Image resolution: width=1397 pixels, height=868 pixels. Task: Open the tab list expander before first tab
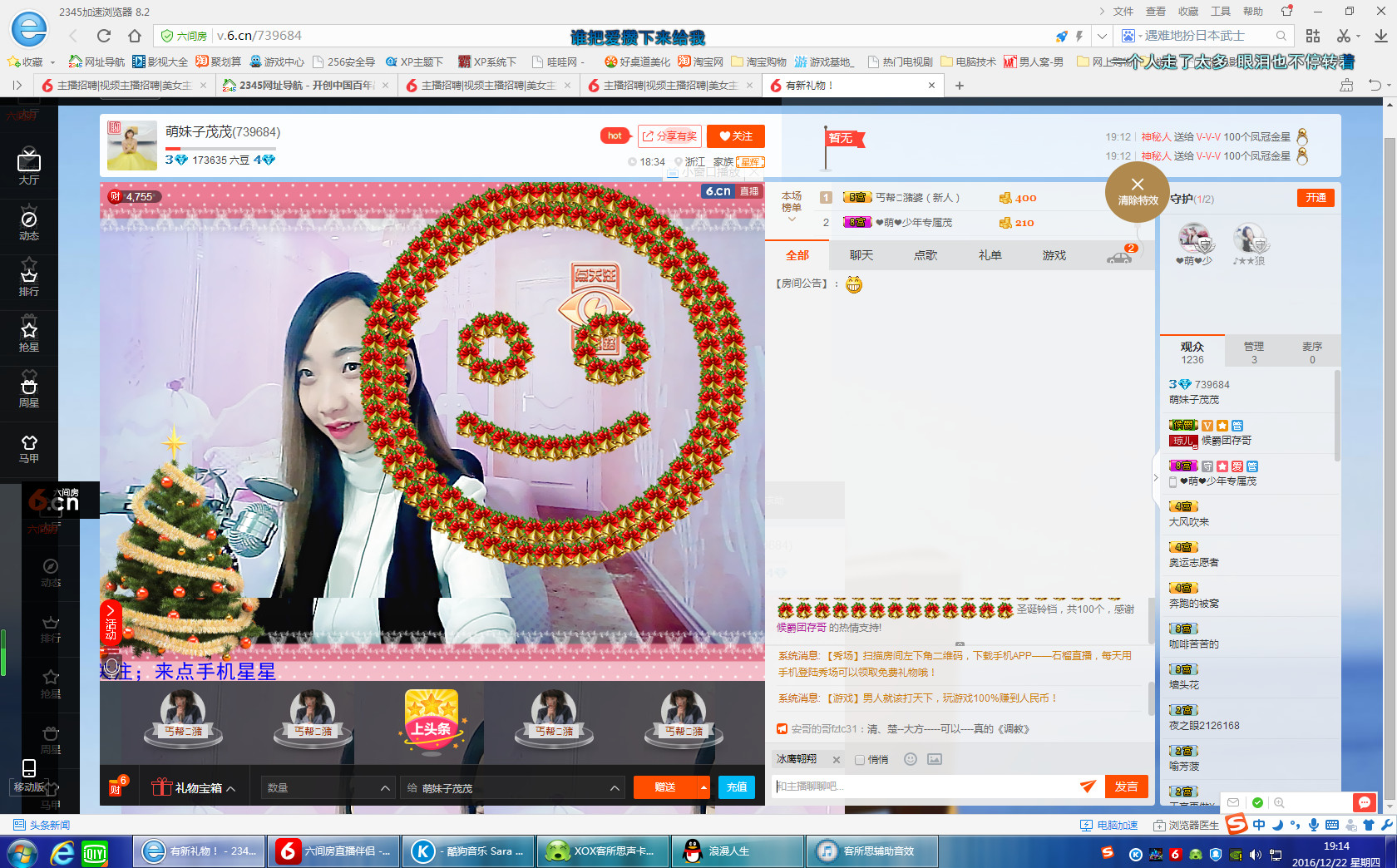(x=17, y=85)
